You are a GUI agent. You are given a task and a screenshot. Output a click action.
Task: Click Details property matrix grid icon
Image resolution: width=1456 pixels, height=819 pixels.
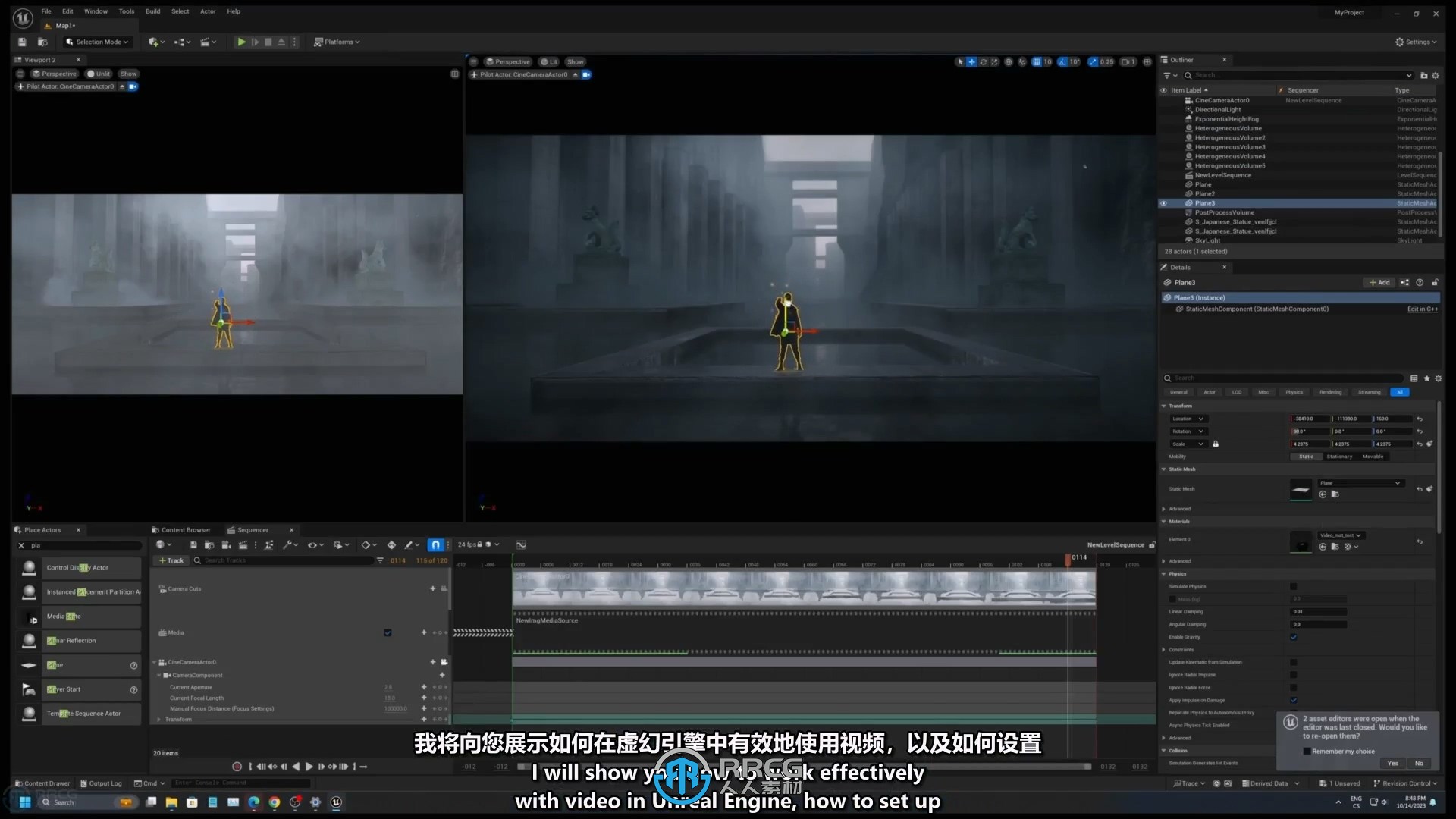click(1414, 378)
